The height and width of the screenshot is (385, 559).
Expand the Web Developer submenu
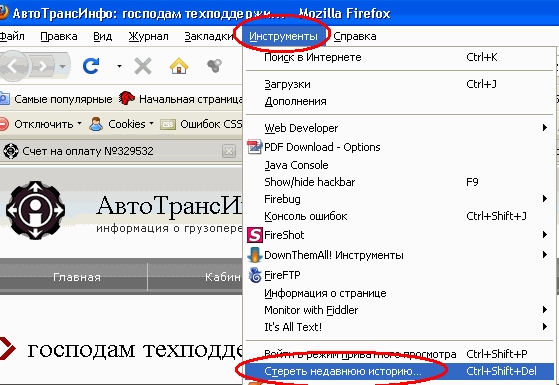(x=400, y=128)
